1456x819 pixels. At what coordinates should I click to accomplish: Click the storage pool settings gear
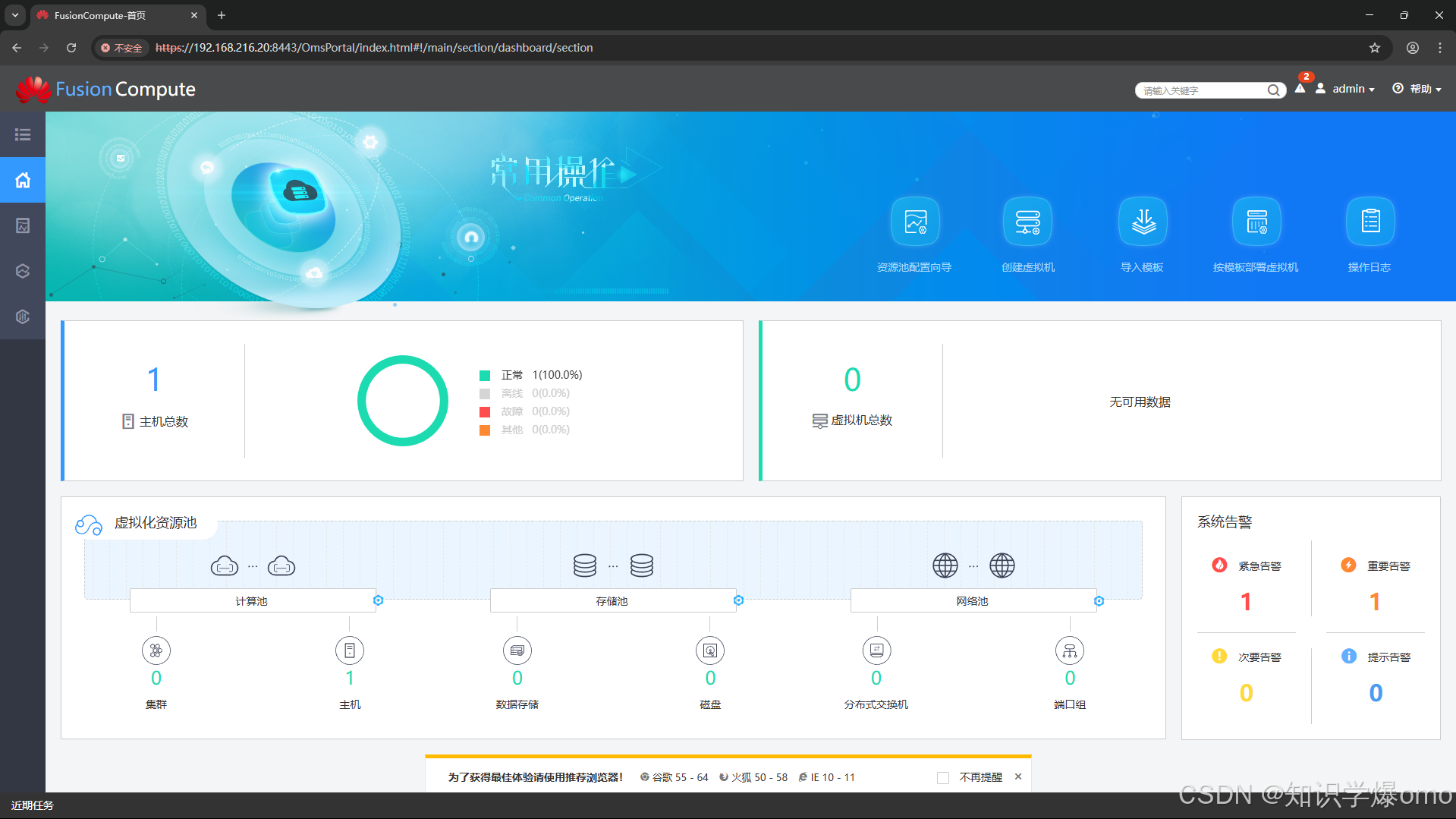tap(739, 600)
